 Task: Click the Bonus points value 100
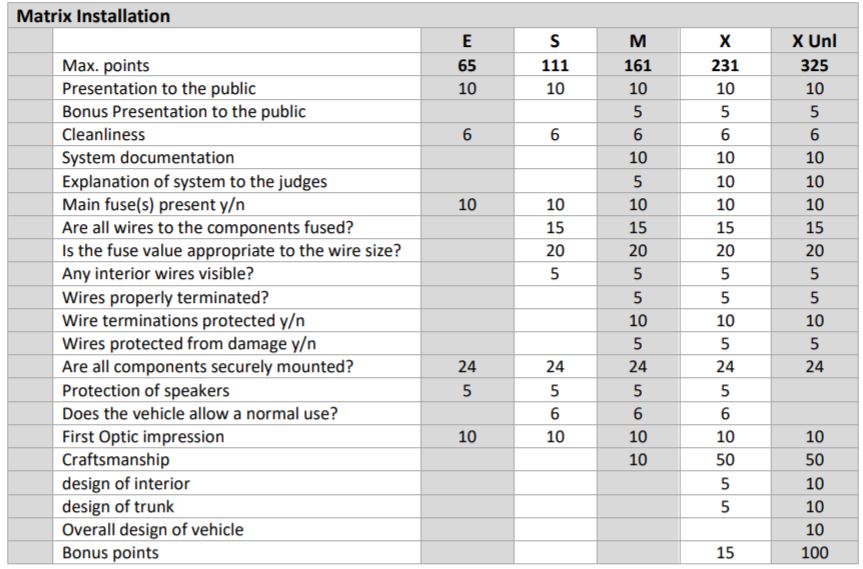click(x=814, y=552)
